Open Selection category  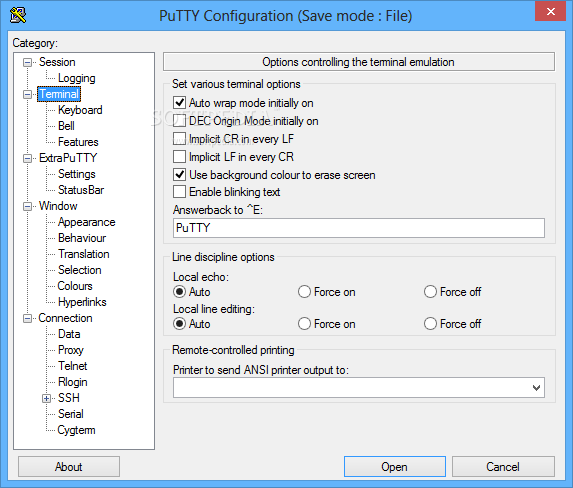[80, 270]
